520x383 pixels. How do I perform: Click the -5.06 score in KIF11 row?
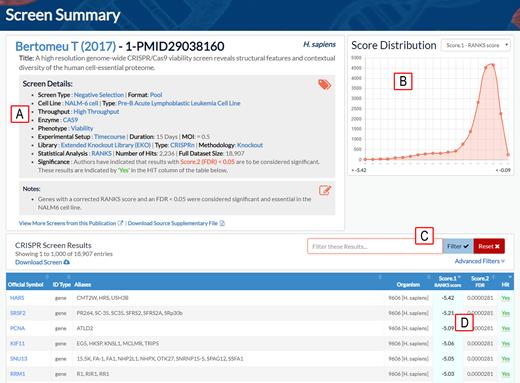click(x=448, y=343)
